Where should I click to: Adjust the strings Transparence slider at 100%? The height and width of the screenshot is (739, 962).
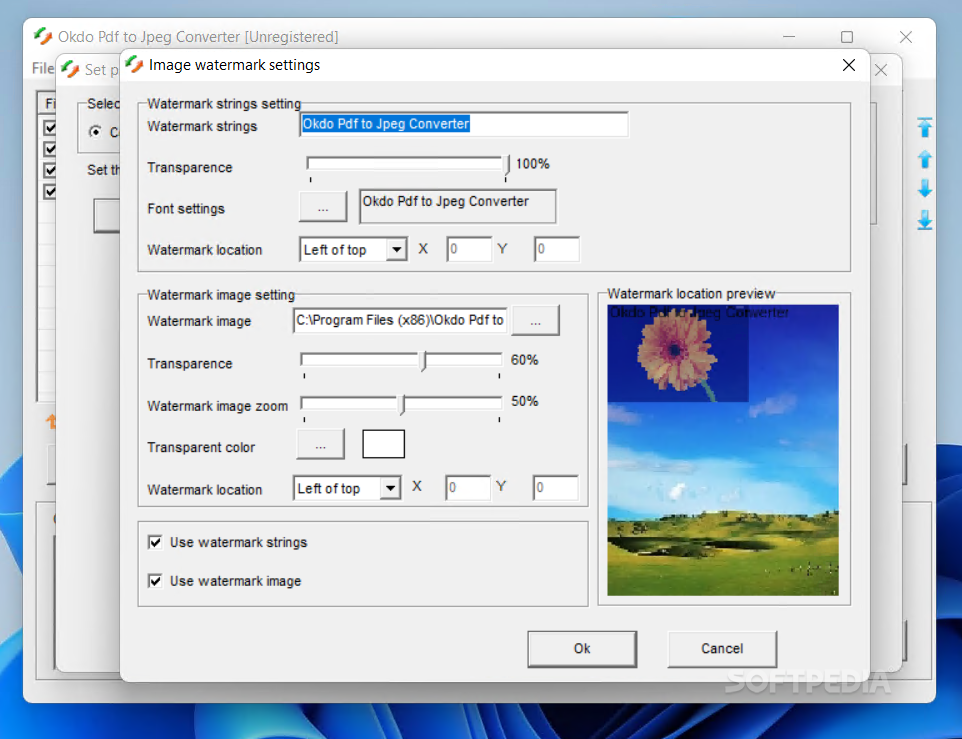tap(507, 166)
